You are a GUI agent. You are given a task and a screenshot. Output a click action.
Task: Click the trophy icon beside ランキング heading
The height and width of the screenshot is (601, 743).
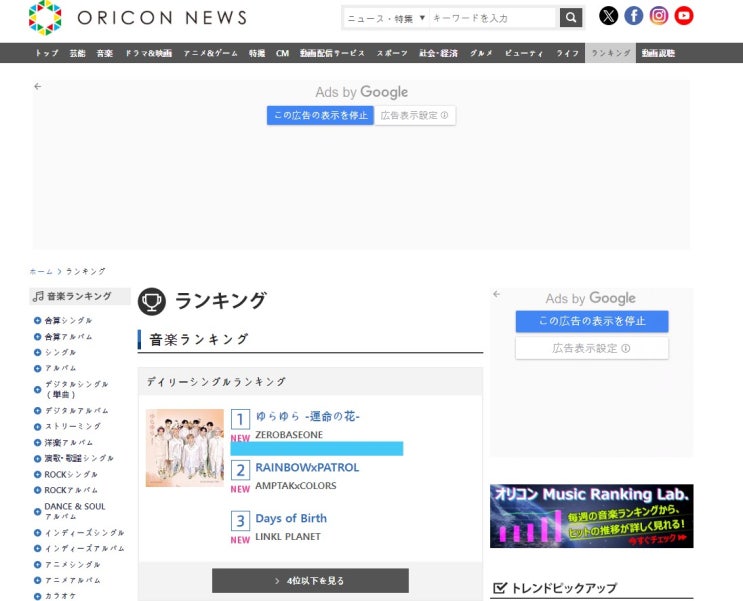(x=152, y=301)
